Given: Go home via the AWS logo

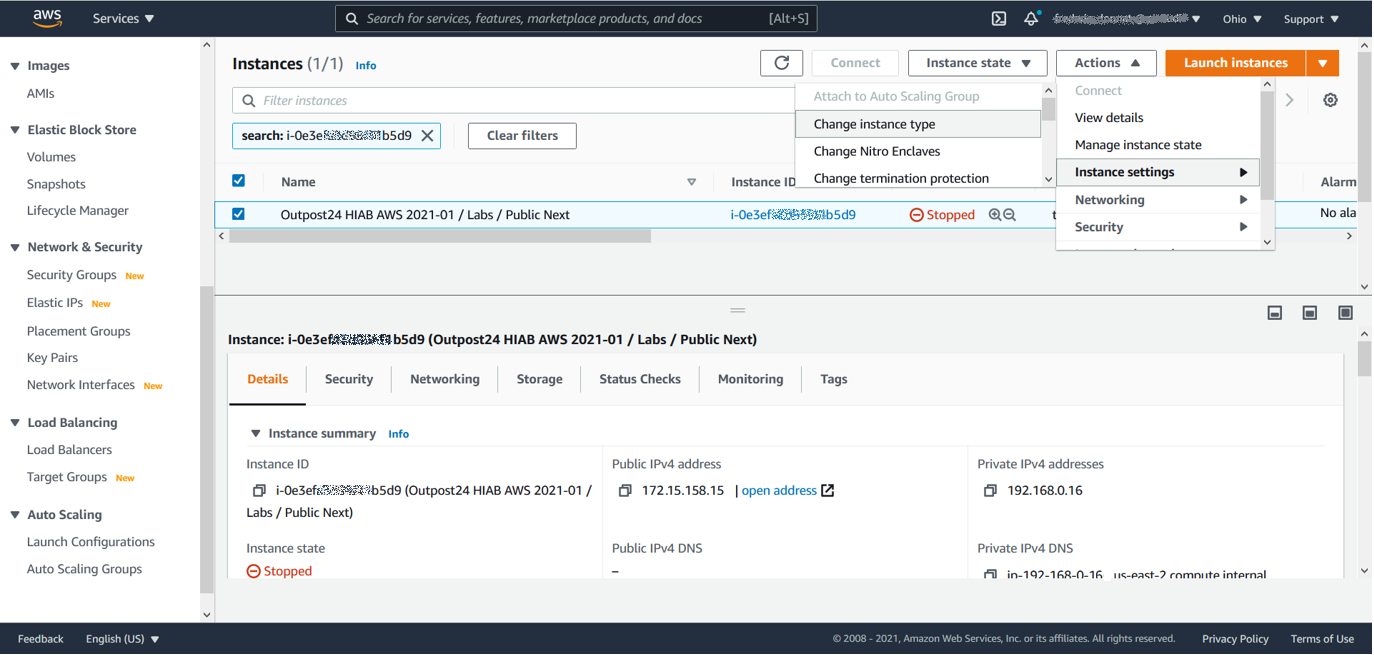Looking at the screenshot, I should pos(47,17).
